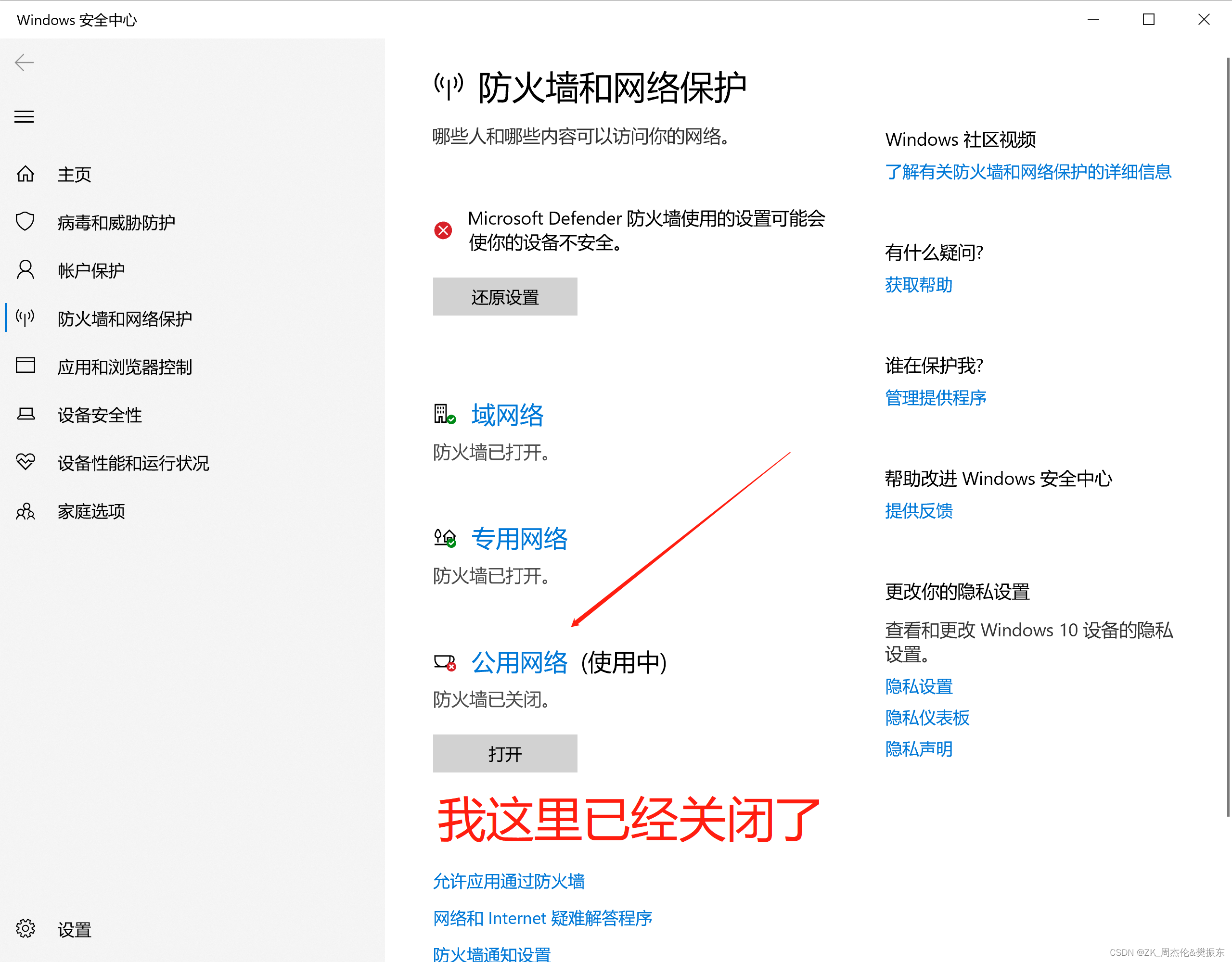The image size is (1232, 962).
Task: Select 帐户保护 from the sidebar
Action: click(91, 271)
